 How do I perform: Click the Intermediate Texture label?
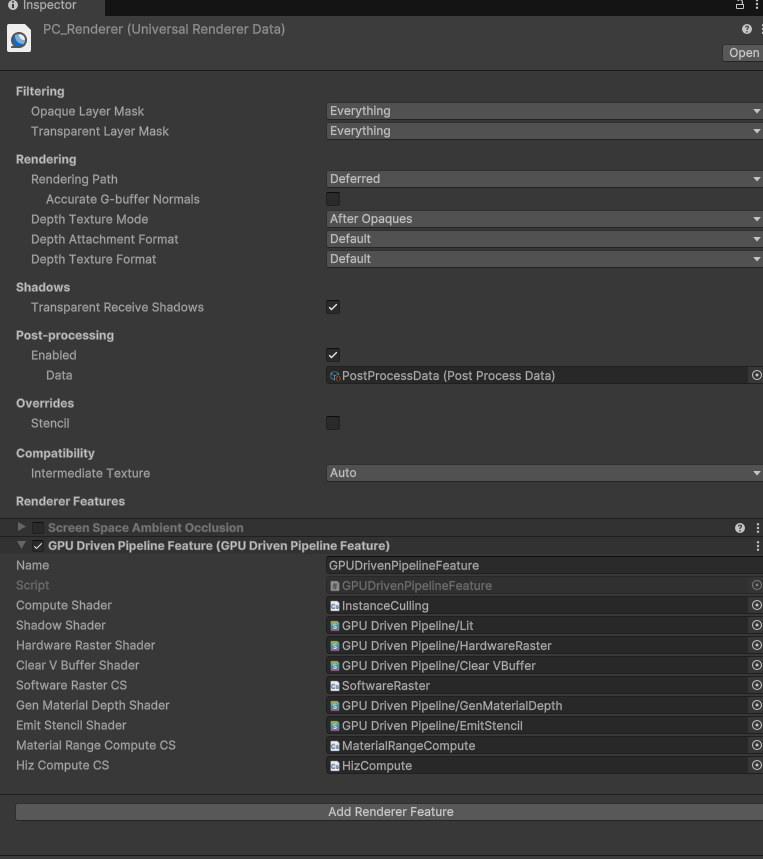pyautogui.click(x=90, y=473)
